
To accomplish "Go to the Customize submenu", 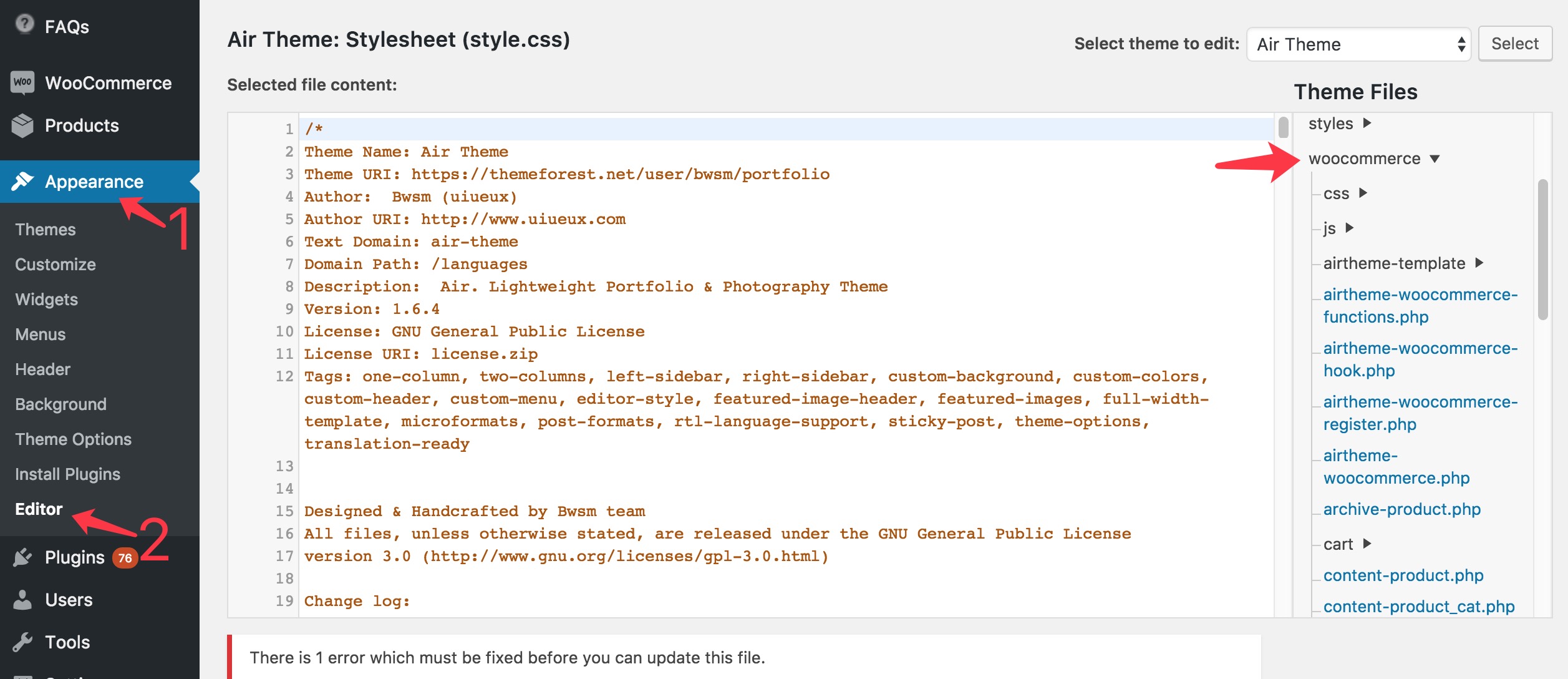I will click(x=55, y=265).
